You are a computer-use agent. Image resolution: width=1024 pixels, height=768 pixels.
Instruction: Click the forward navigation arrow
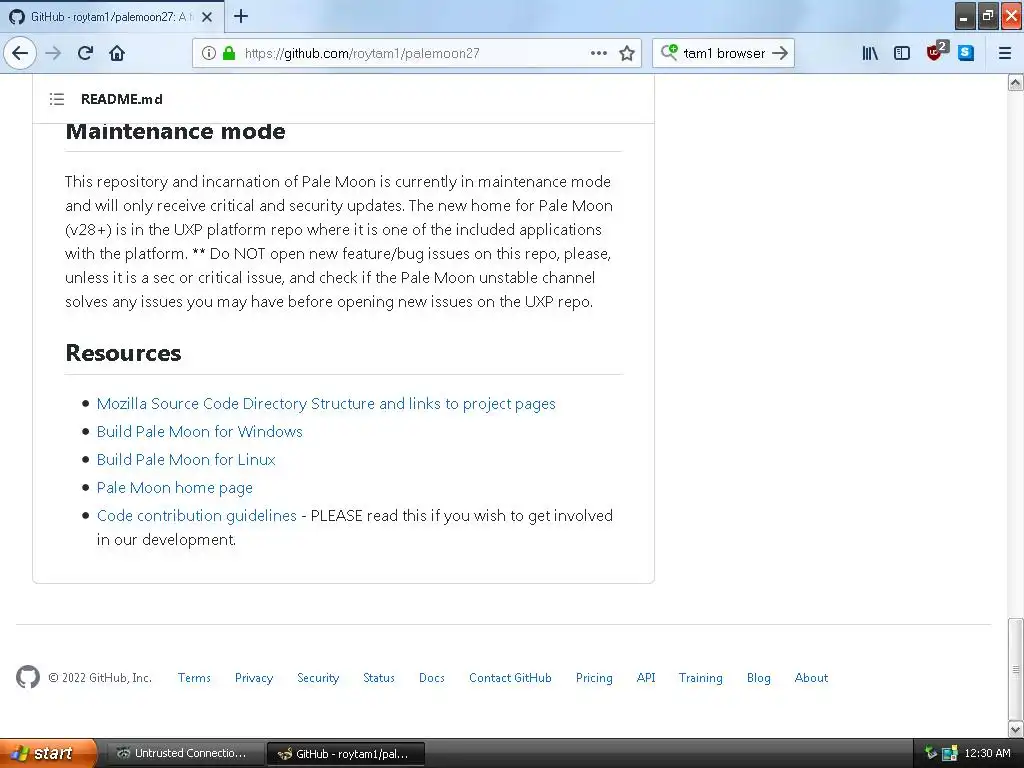click(x=53, y=53)
